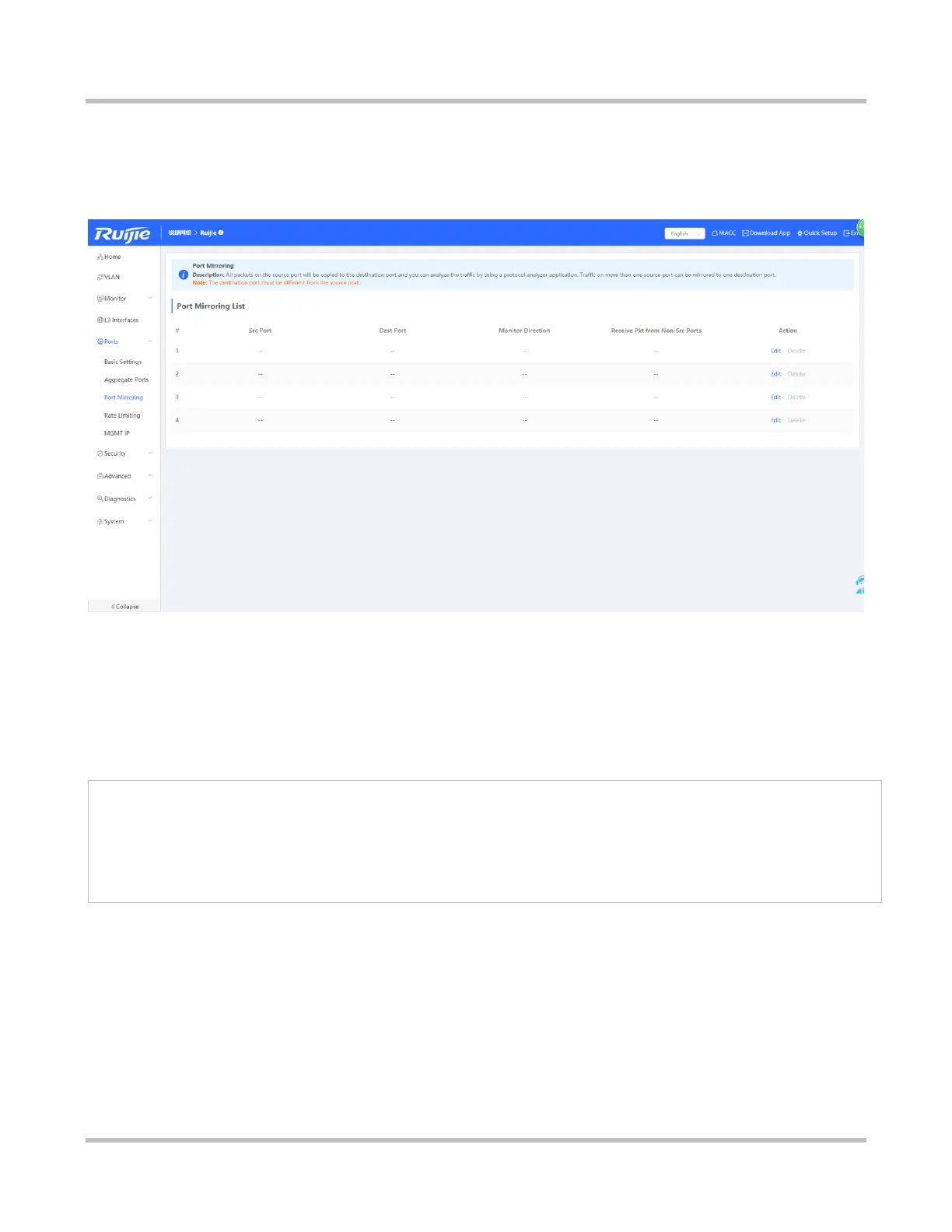Image resolution: width=952 pixels, height=1232 pixels.
Task: Click the Diagnostics magnifier icon
Action: click(x=100, y=499)
